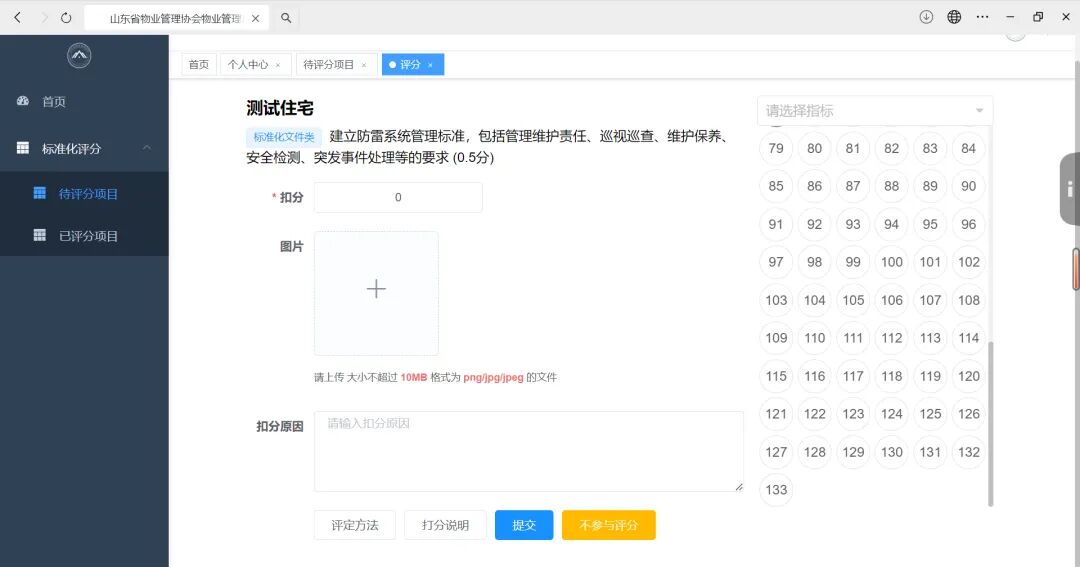
Task: Click the 首页 dashboard icon in sidebar
Action: coord(23,101)
